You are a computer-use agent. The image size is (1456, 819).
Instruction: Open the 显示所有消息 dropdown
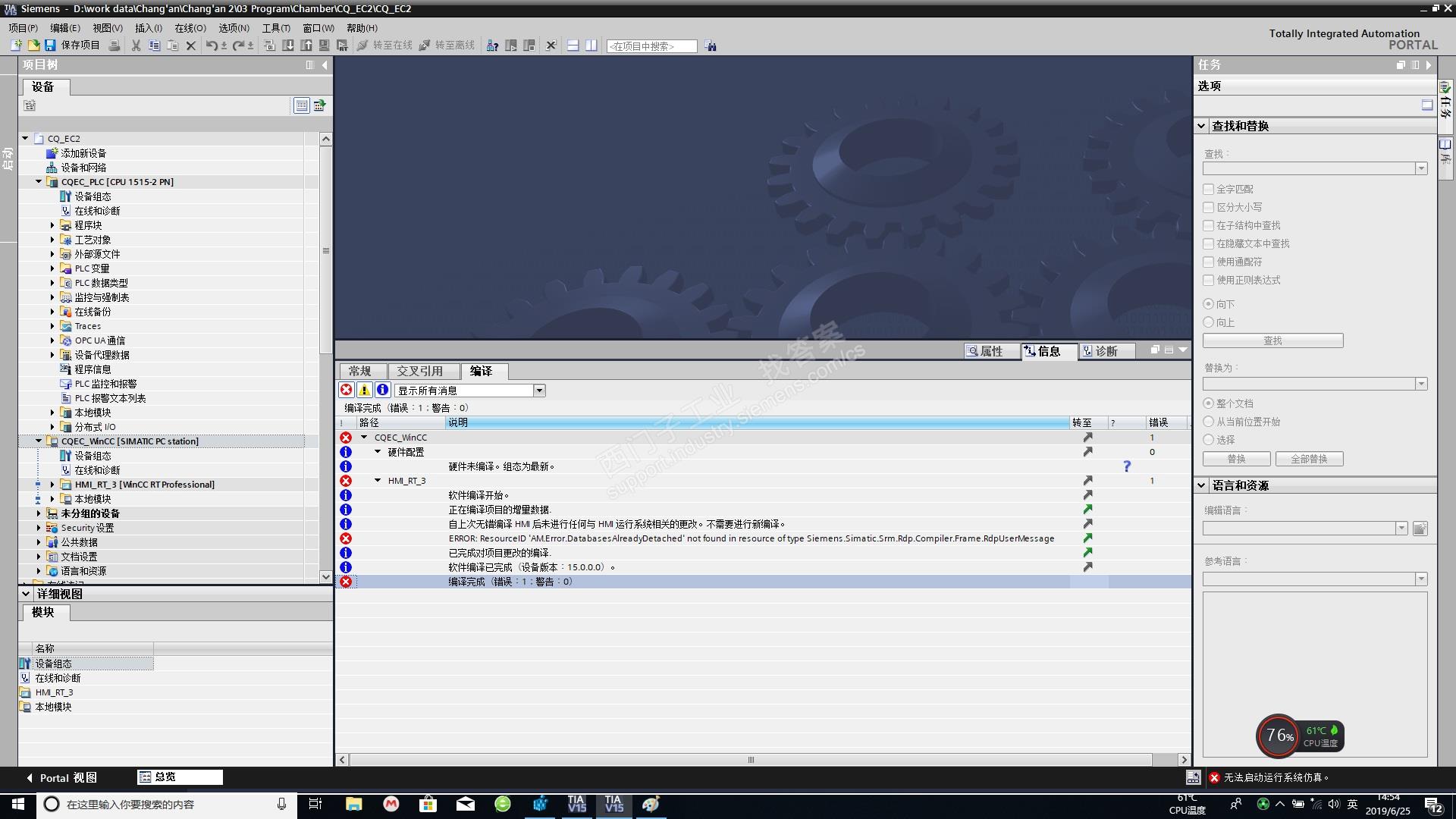539,391
